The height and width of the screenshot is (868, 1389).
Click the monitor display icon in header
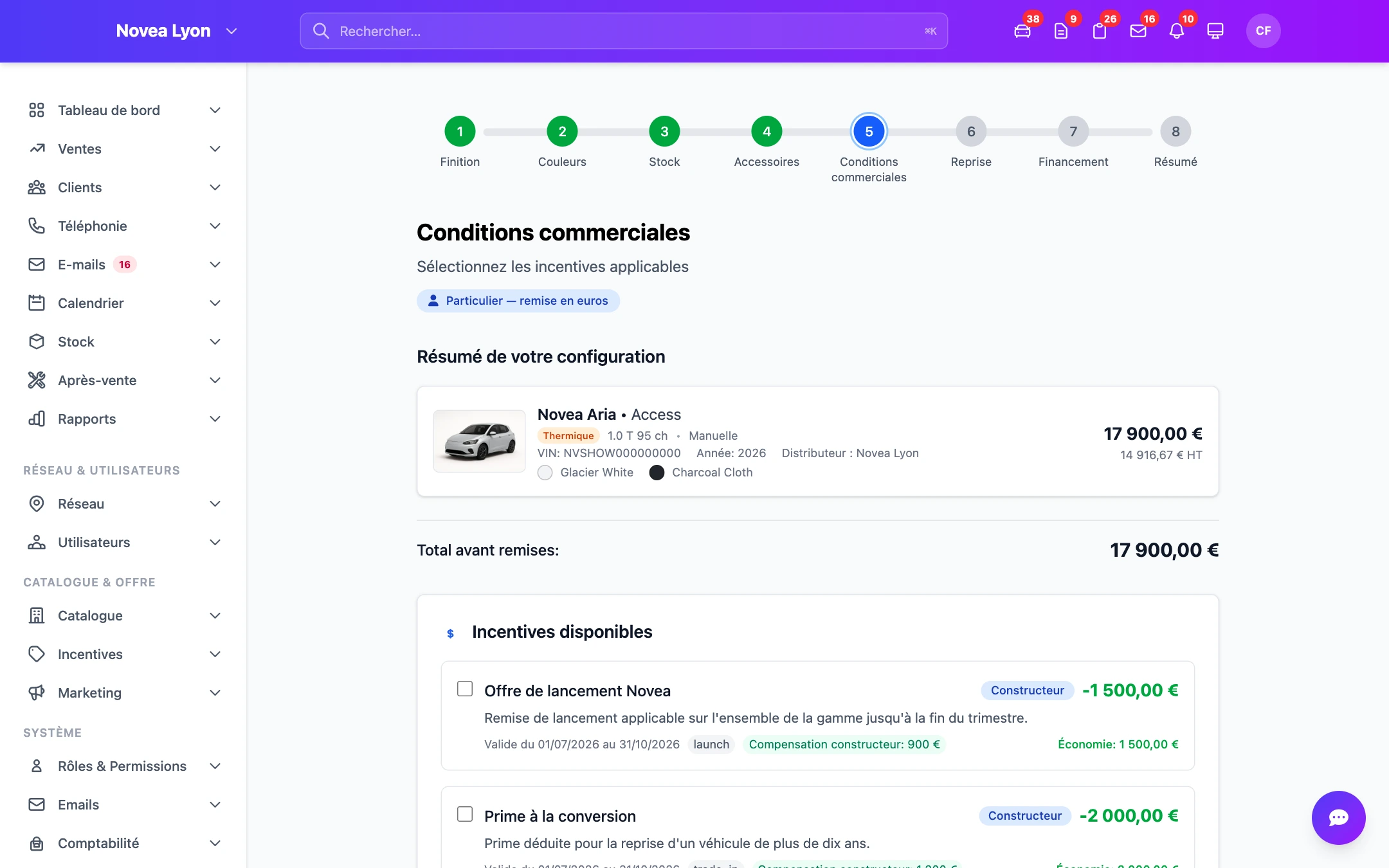click(1215, 31)
